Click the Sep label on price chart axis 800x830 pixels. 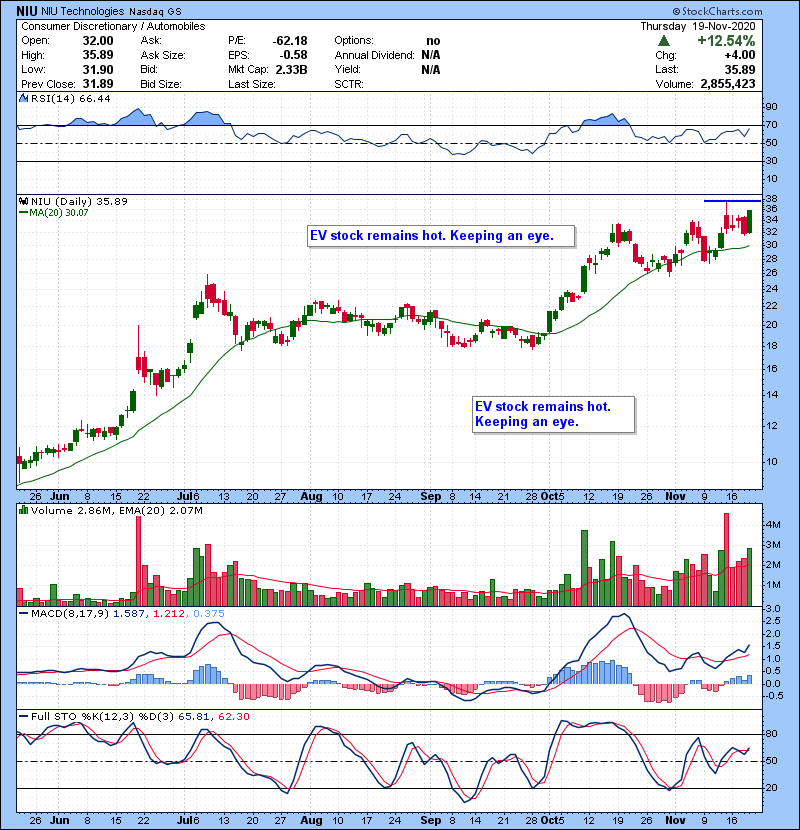[x=430, y=497]
